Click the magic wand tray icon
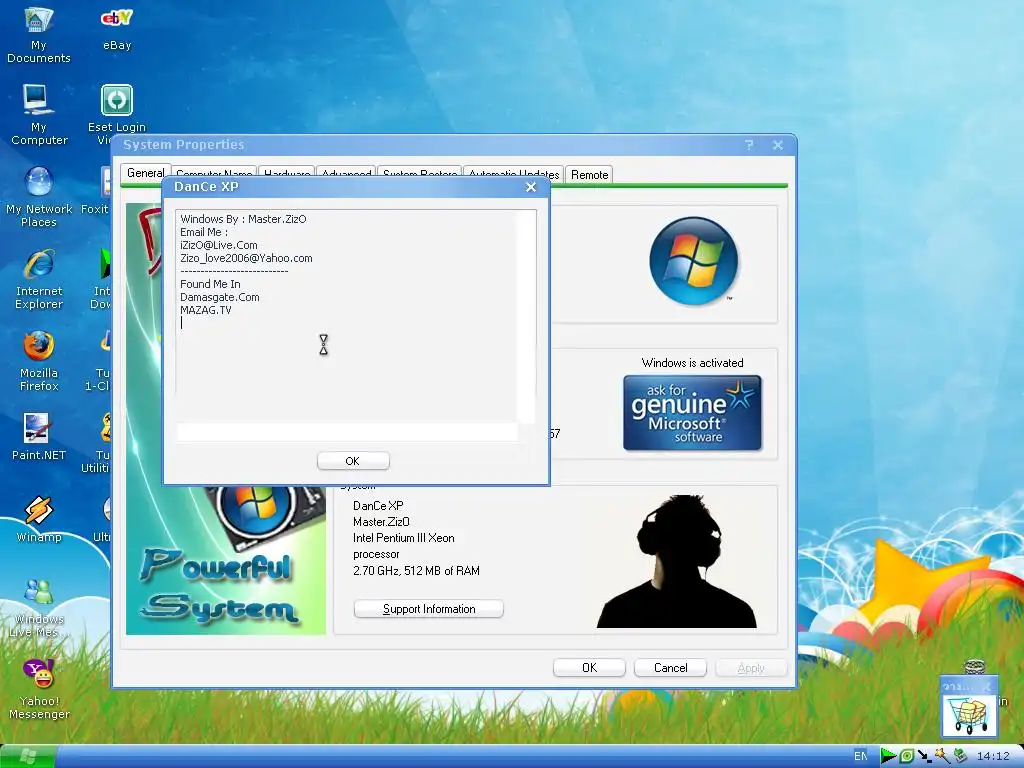The image size is (1024, 768). point(942,756)
